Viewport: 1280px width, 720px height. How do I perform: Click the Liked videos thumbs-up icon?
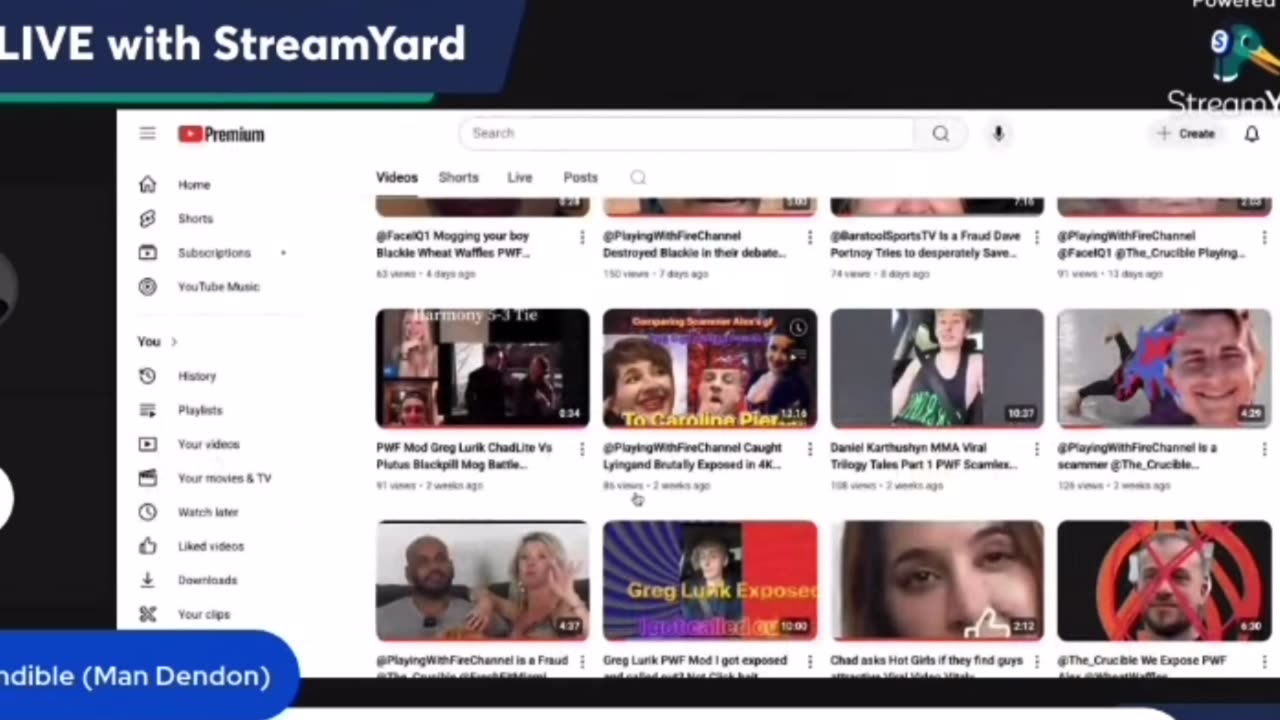point(148,546)
